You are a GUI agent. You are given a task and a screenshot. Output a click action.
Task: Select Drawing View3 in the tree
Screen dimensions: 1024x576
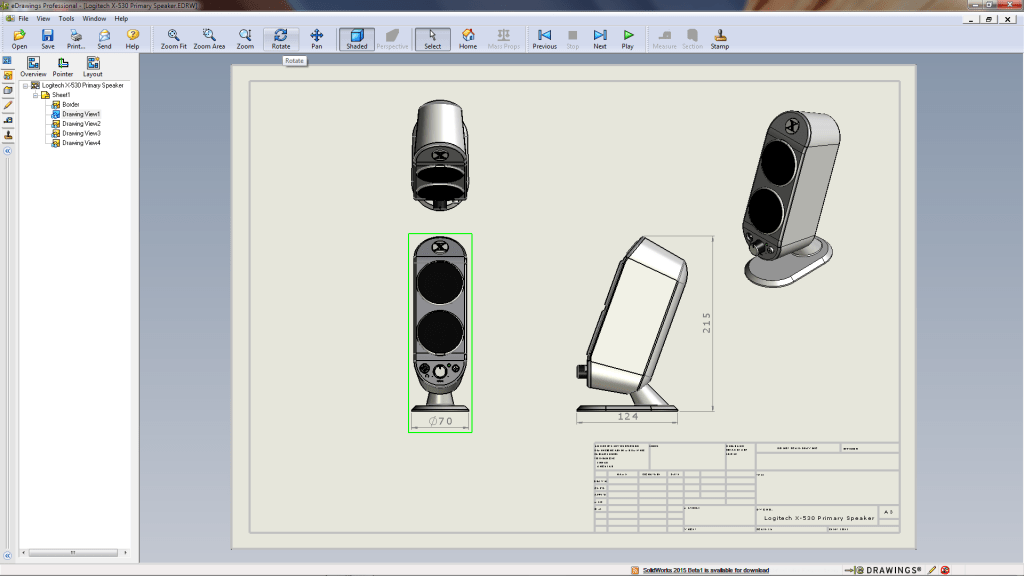pyautogui.click(x=81, y=133)
